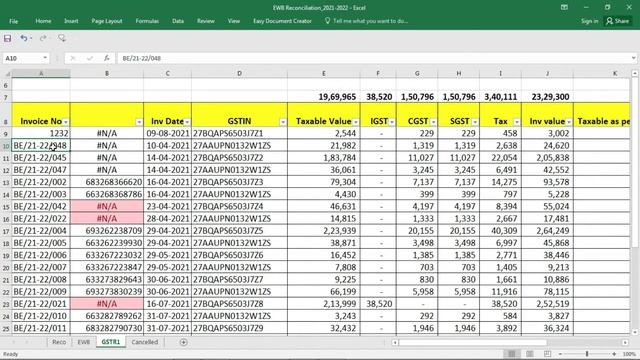Click the Cancel X icon in formula bar
640x360 pixels.
[x=73, y=58]
